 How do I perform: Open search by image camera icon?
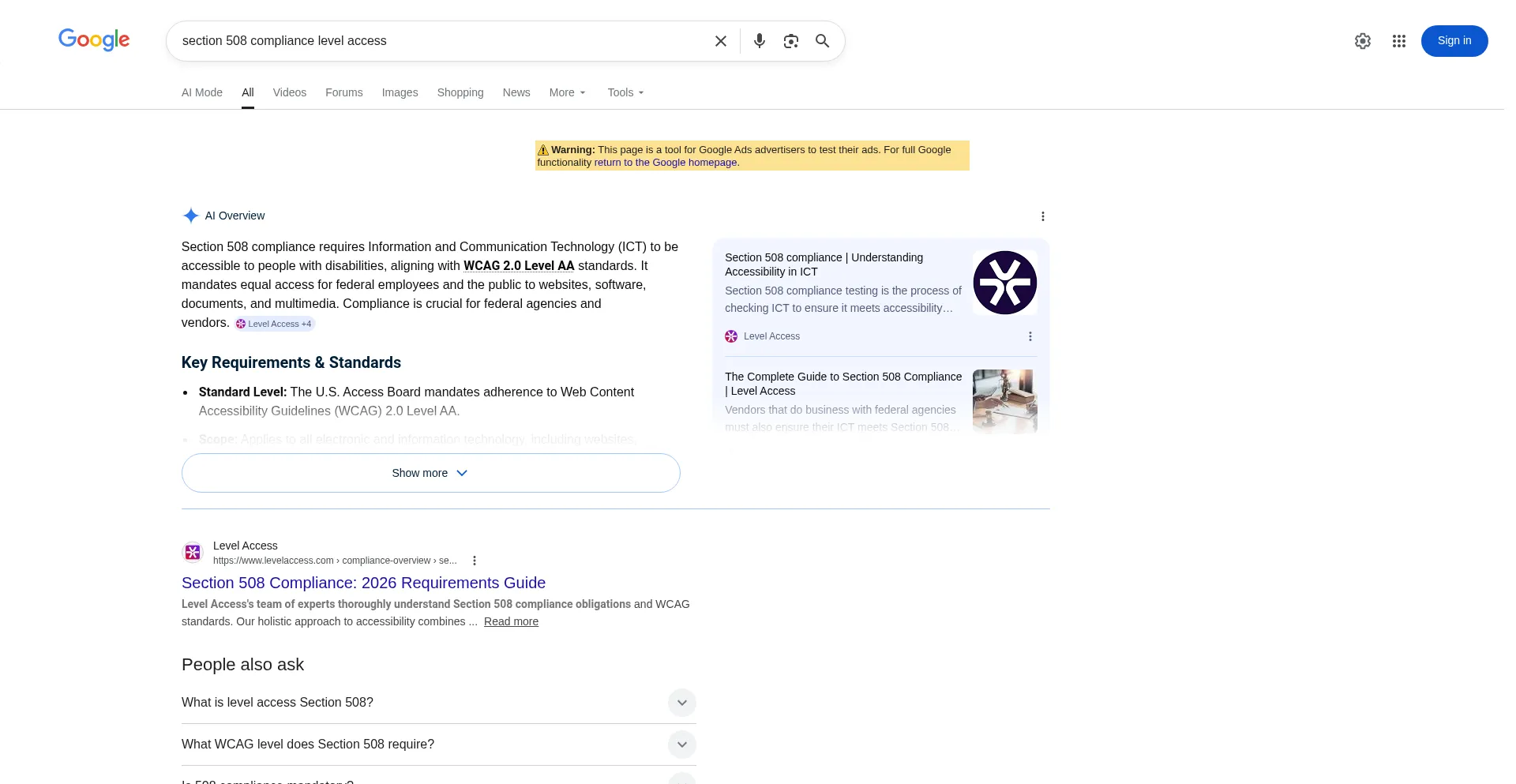coord(791,41)
